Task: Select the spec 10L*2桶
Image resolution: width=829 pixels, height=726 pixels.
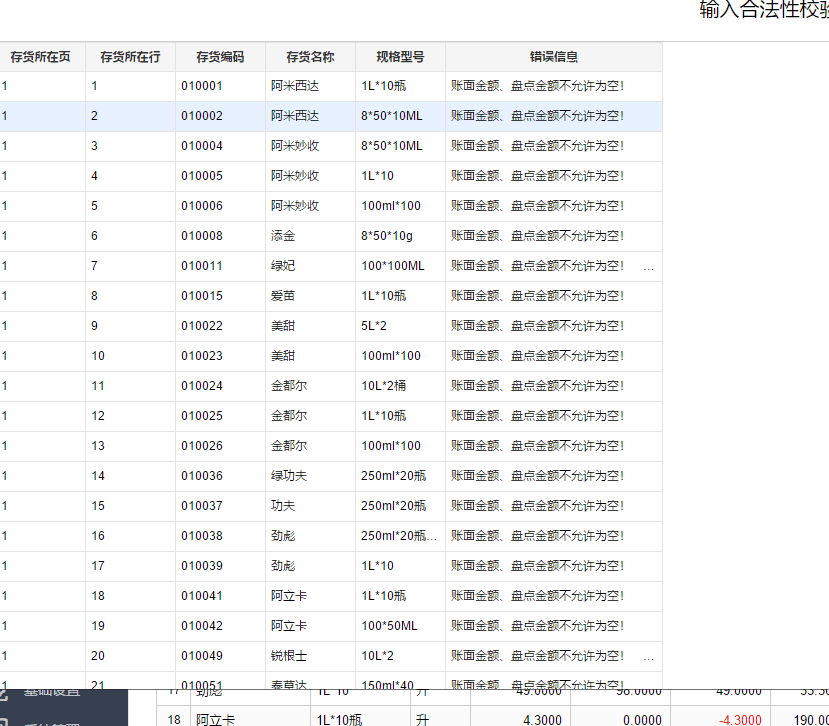Action: 384,386
